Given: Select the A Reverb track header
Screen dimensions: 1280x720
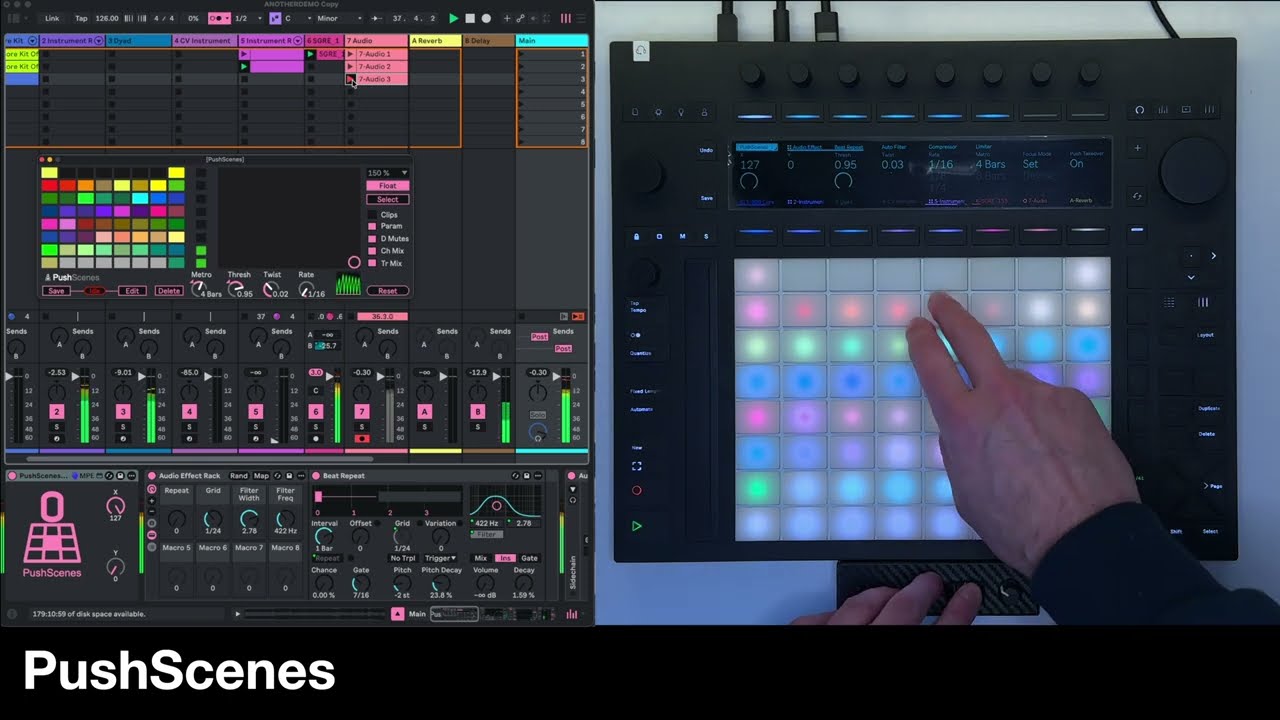Looking at the screenshot, I should 435,41.
